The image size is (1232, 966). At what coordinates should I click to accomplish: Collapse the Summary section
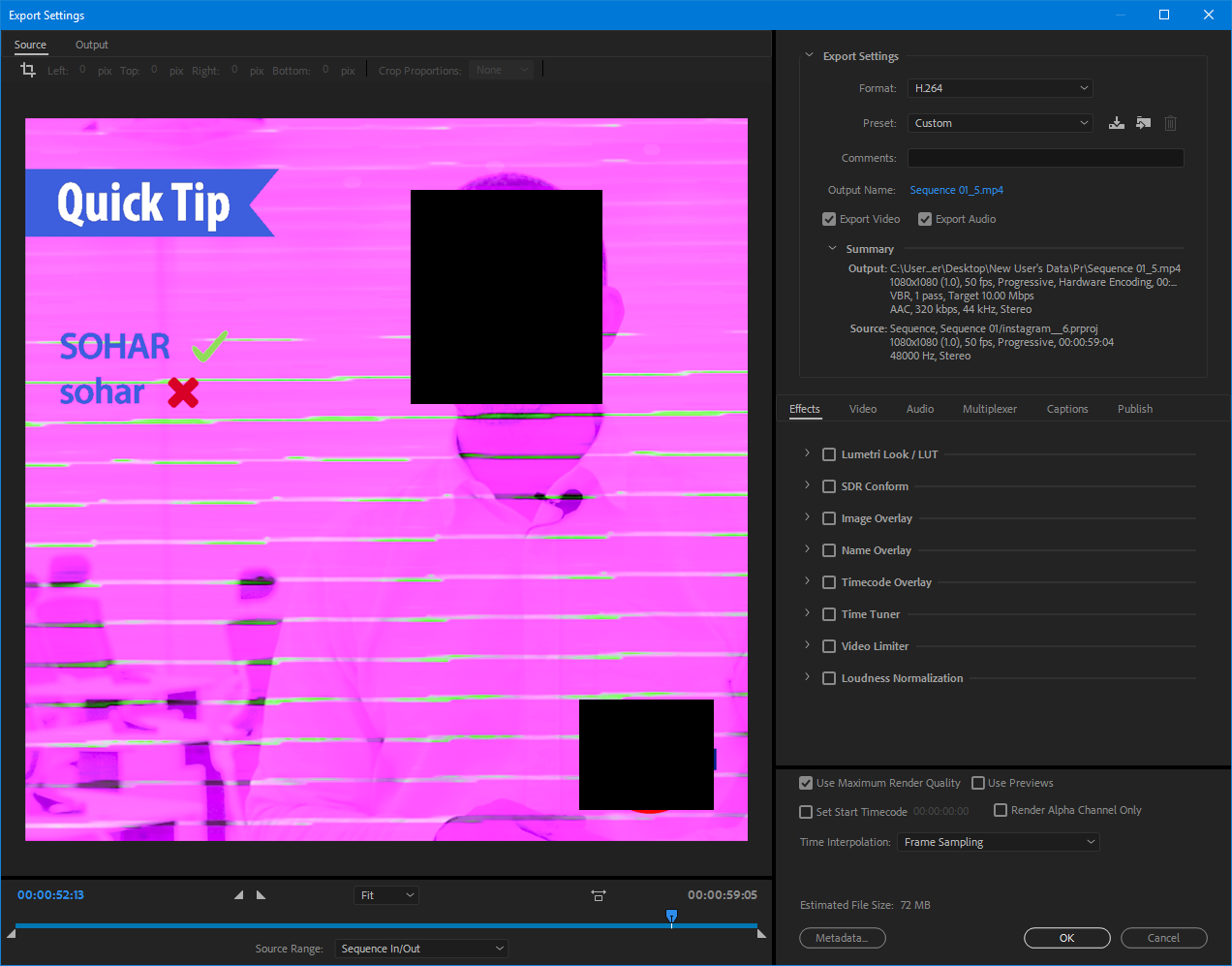coord(832,248)
